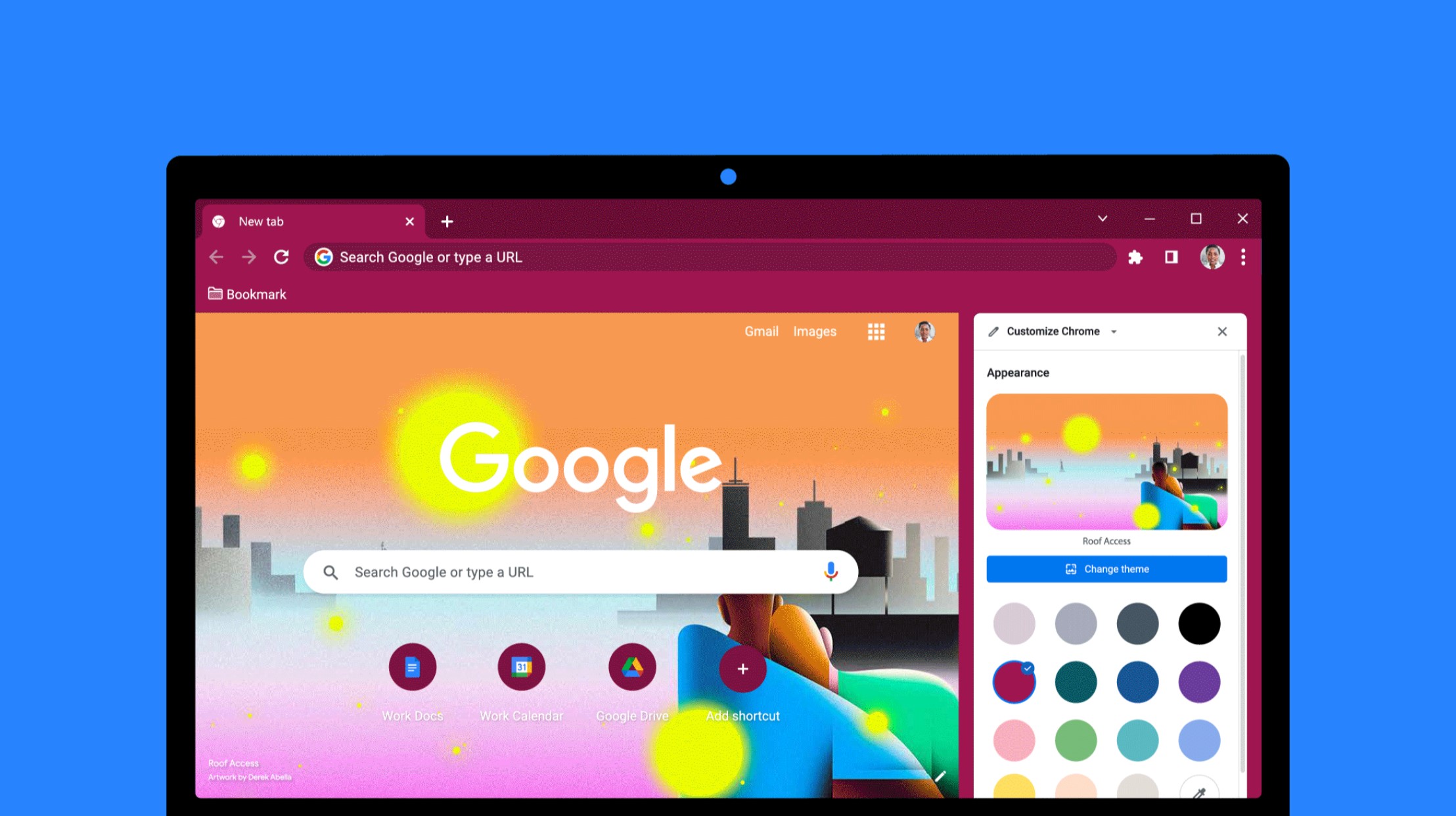This screenshot has width=1456, height=816.
Task: Toggle the black color swatch option
Action: (1200, 623)
